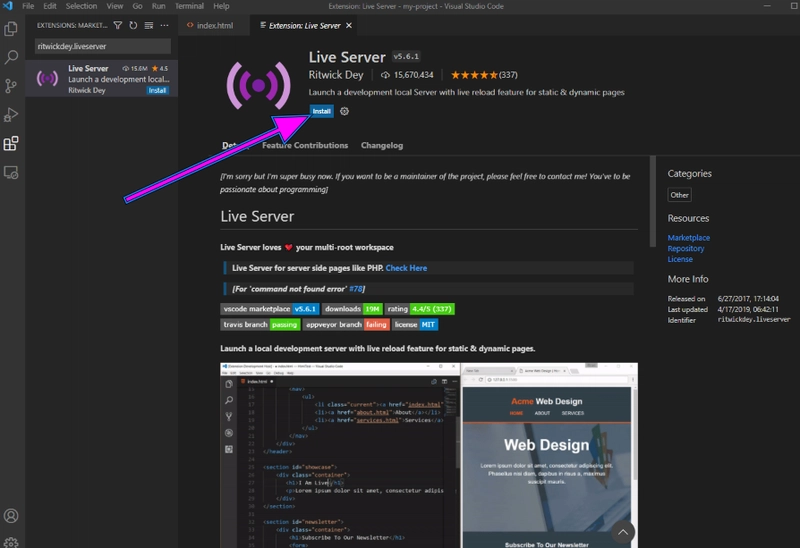This screenshot has height=548, width=800.
Task: Open the View menu
Action: 115,6
